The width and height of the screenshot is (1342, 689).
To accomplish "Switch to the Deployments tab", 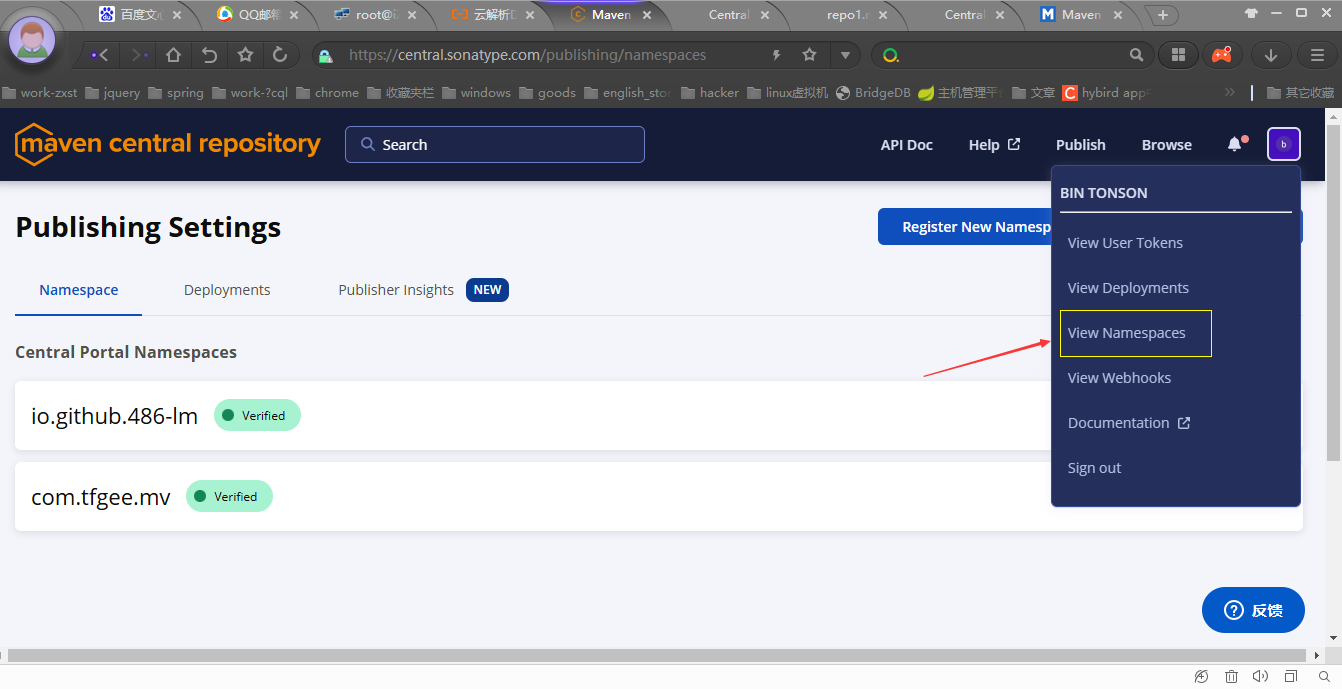I will coord(227,290).
